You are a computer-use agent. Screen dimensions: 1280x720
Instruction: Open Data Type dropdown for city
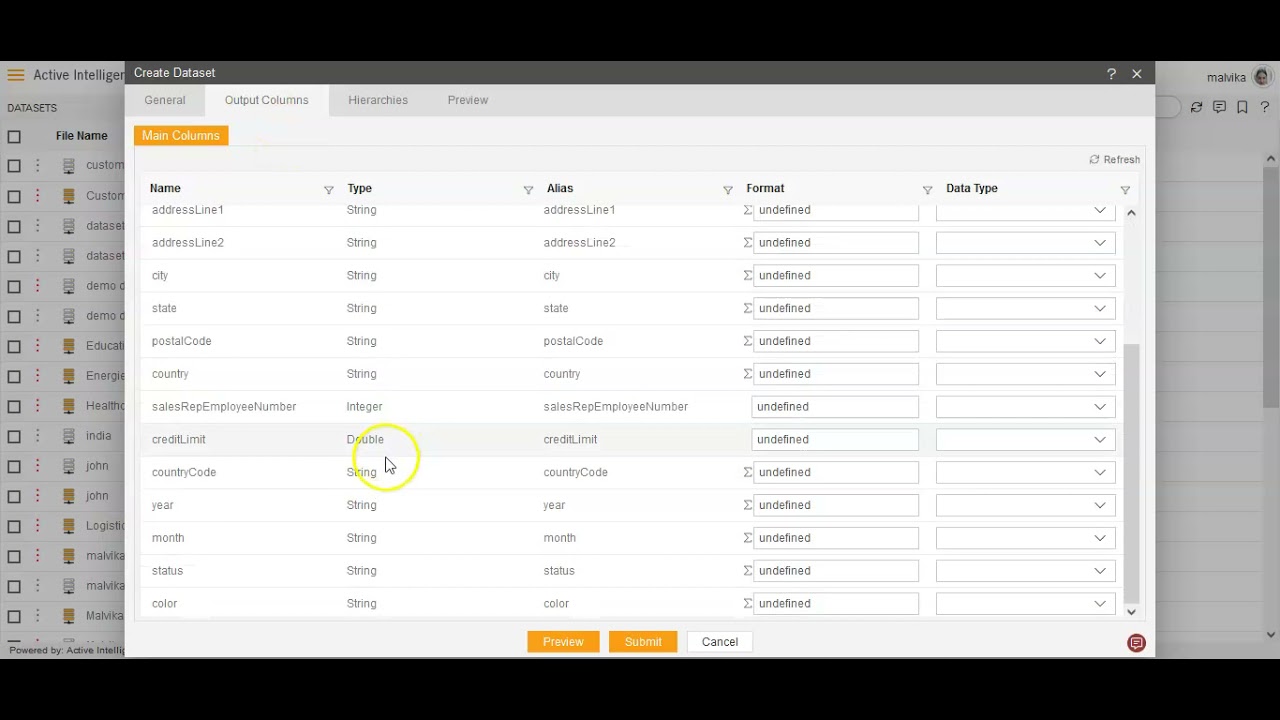pos(1025,275)
